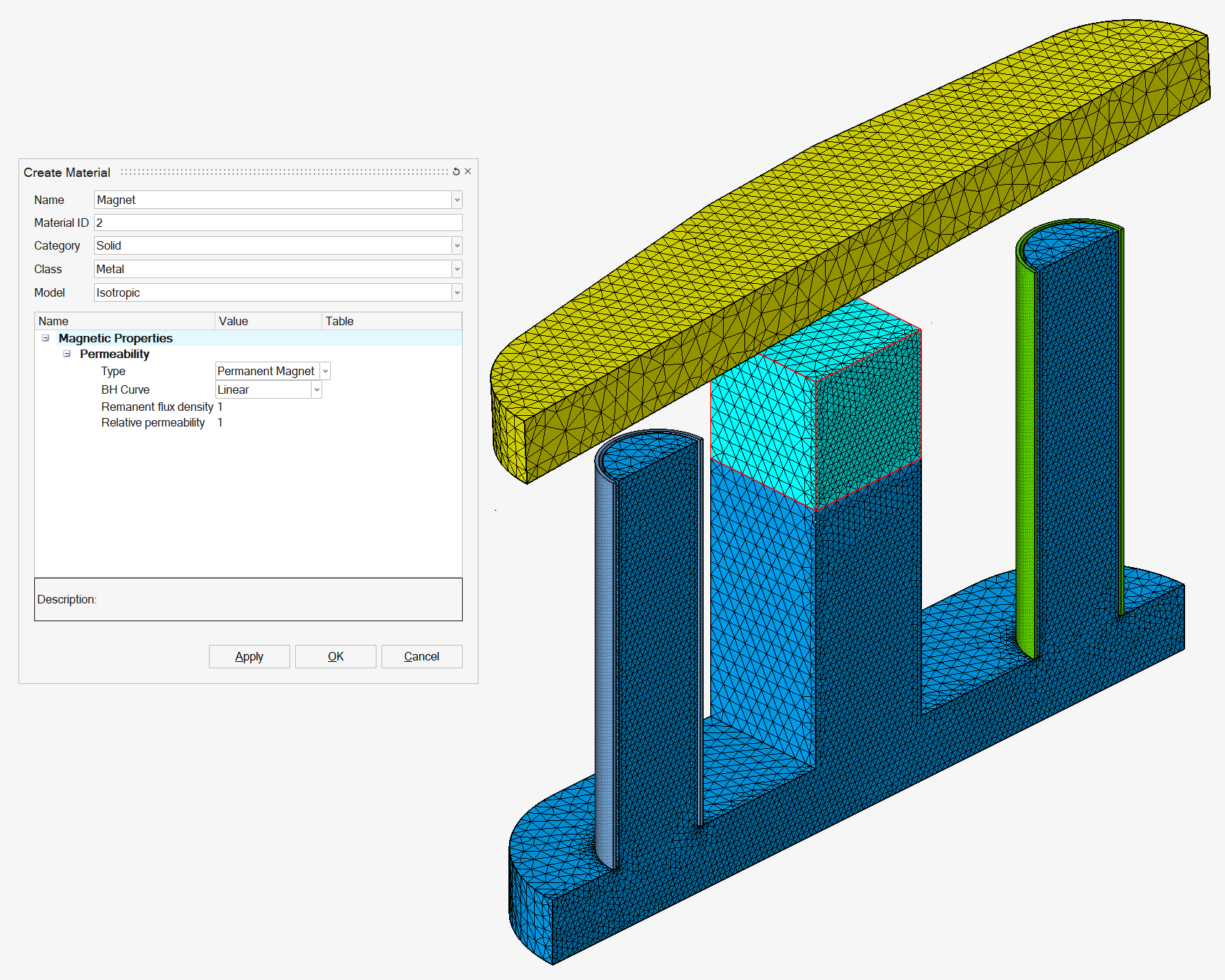Open the BH Curve dropdown set to Linear
This screenshot has height=980, width=1225.
[317, 390]
